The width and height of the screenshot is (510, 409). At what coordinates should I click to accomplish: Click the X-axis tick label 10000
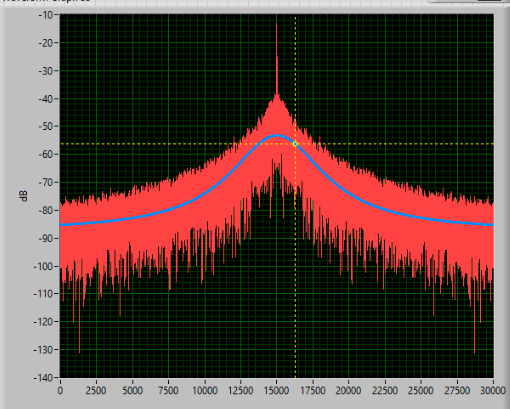204,390
